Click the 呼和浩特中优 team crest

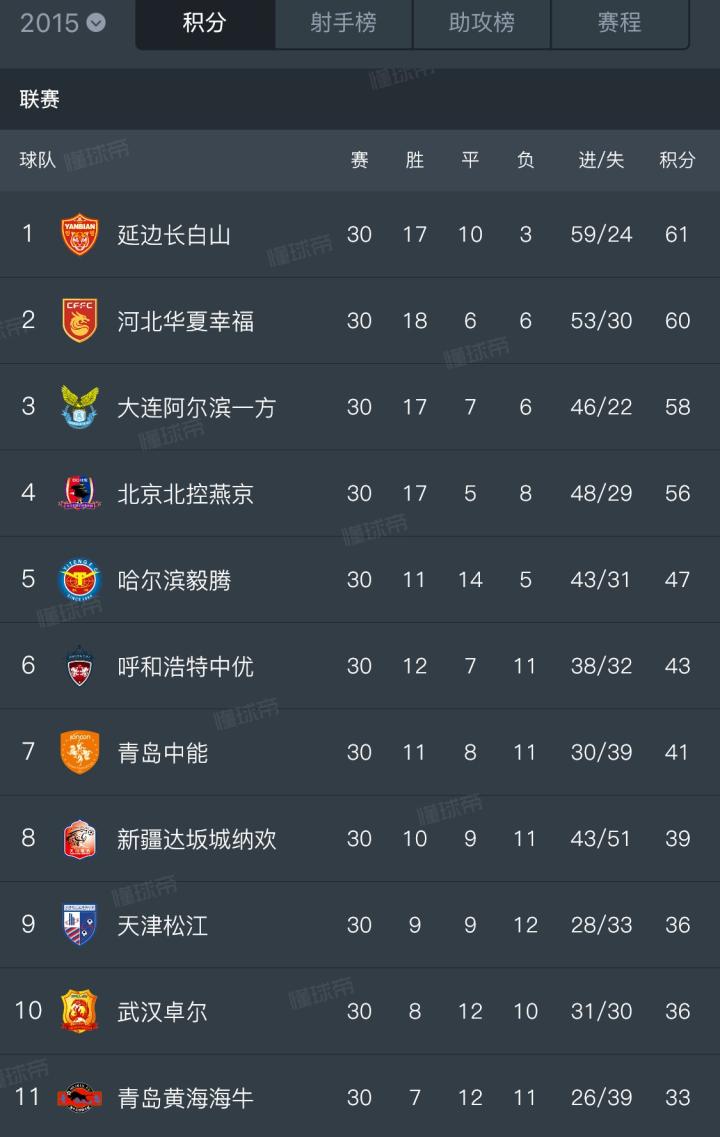80,665
